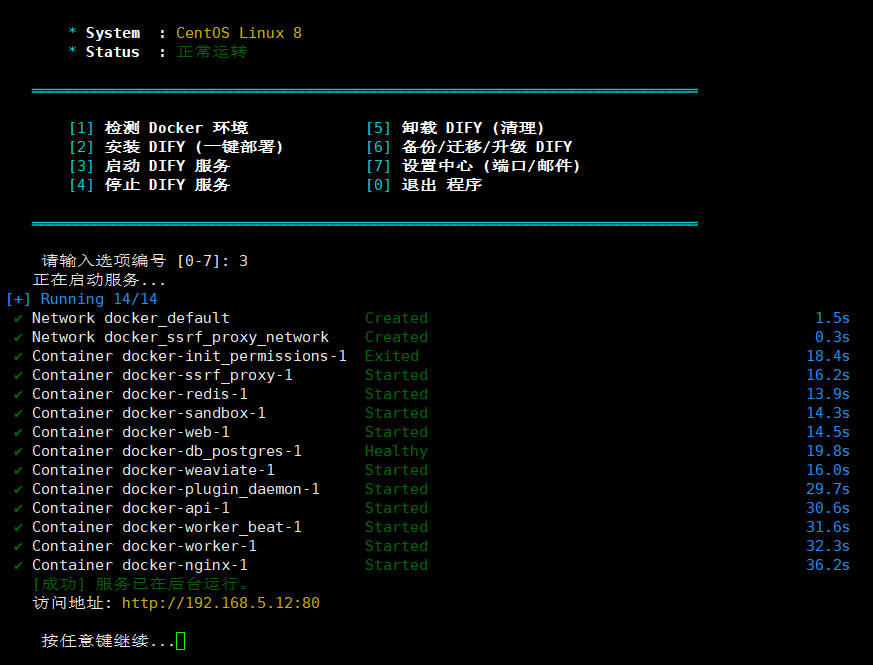Viewport: 873px width, 665px height.
Task: Click the checkmark beside docker-api-1
Action: coord(18,508)
